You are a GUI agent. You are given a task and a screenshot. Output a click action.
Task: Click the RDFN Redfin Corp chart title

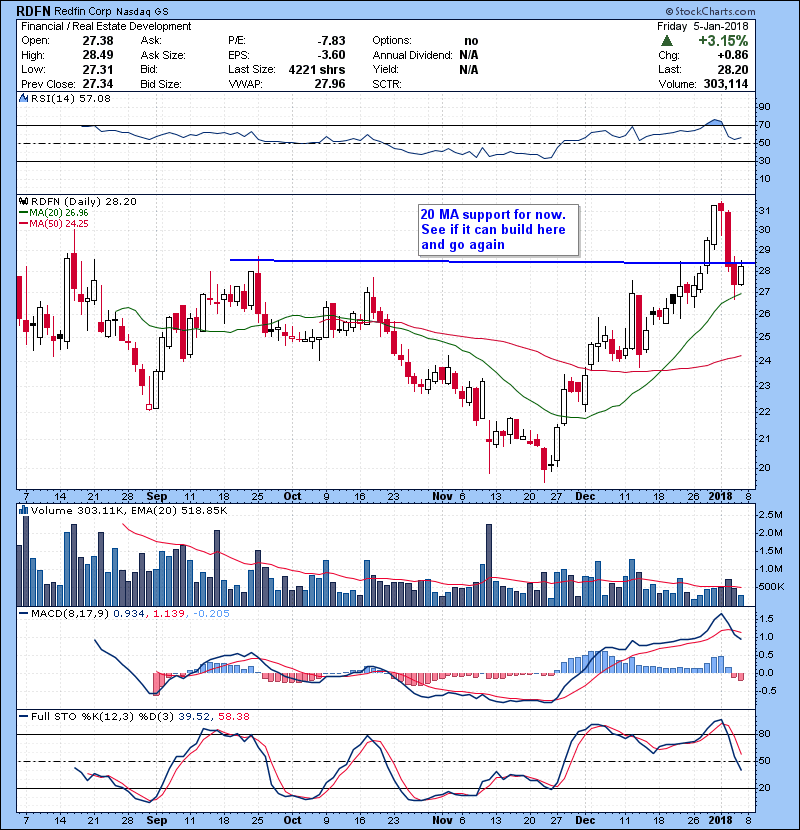[x=92, y=11]
